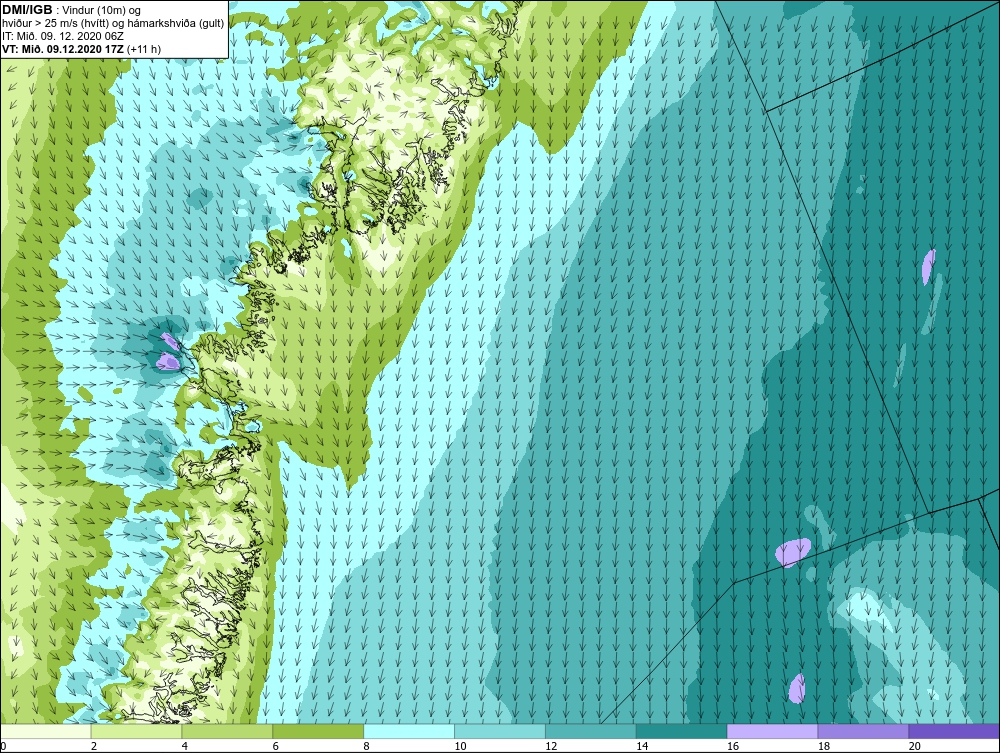1000x753 pixels.
Task: Click the 4–6 m/s green legend swatch
Action: tap(227, 731)
